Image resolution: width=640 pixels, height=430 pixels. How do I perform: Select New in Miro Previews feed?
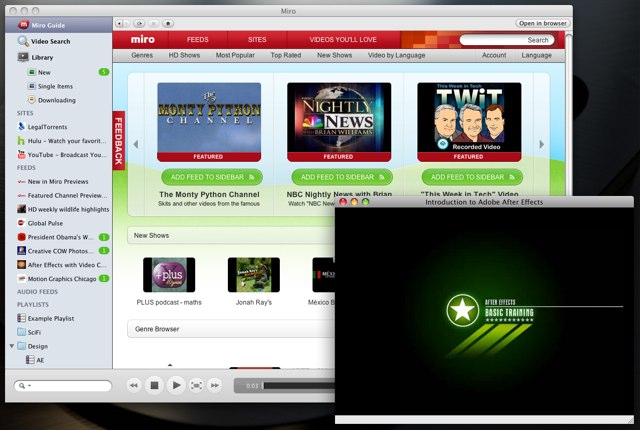[58, 182]
